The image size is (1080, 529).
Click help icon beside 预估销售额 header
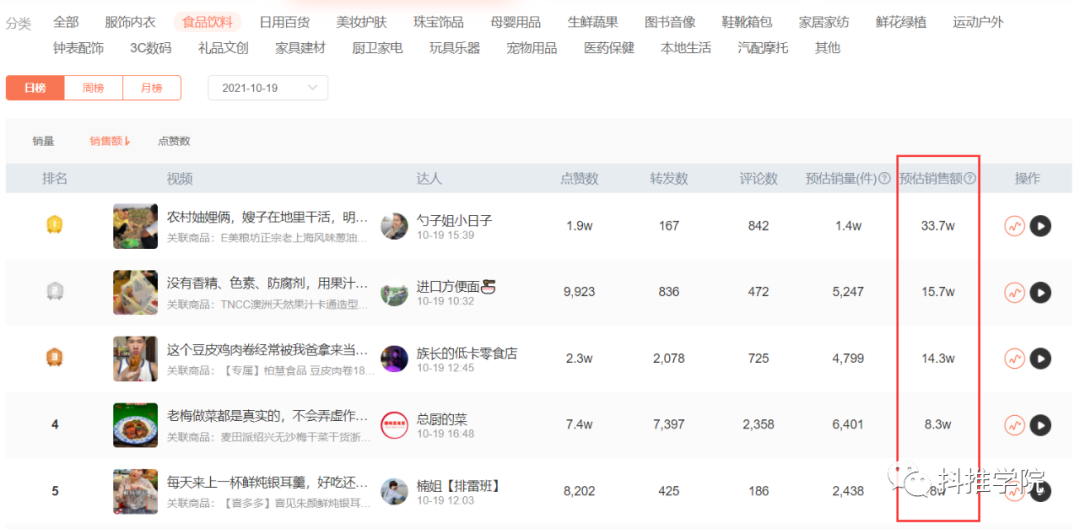point(970,179)
